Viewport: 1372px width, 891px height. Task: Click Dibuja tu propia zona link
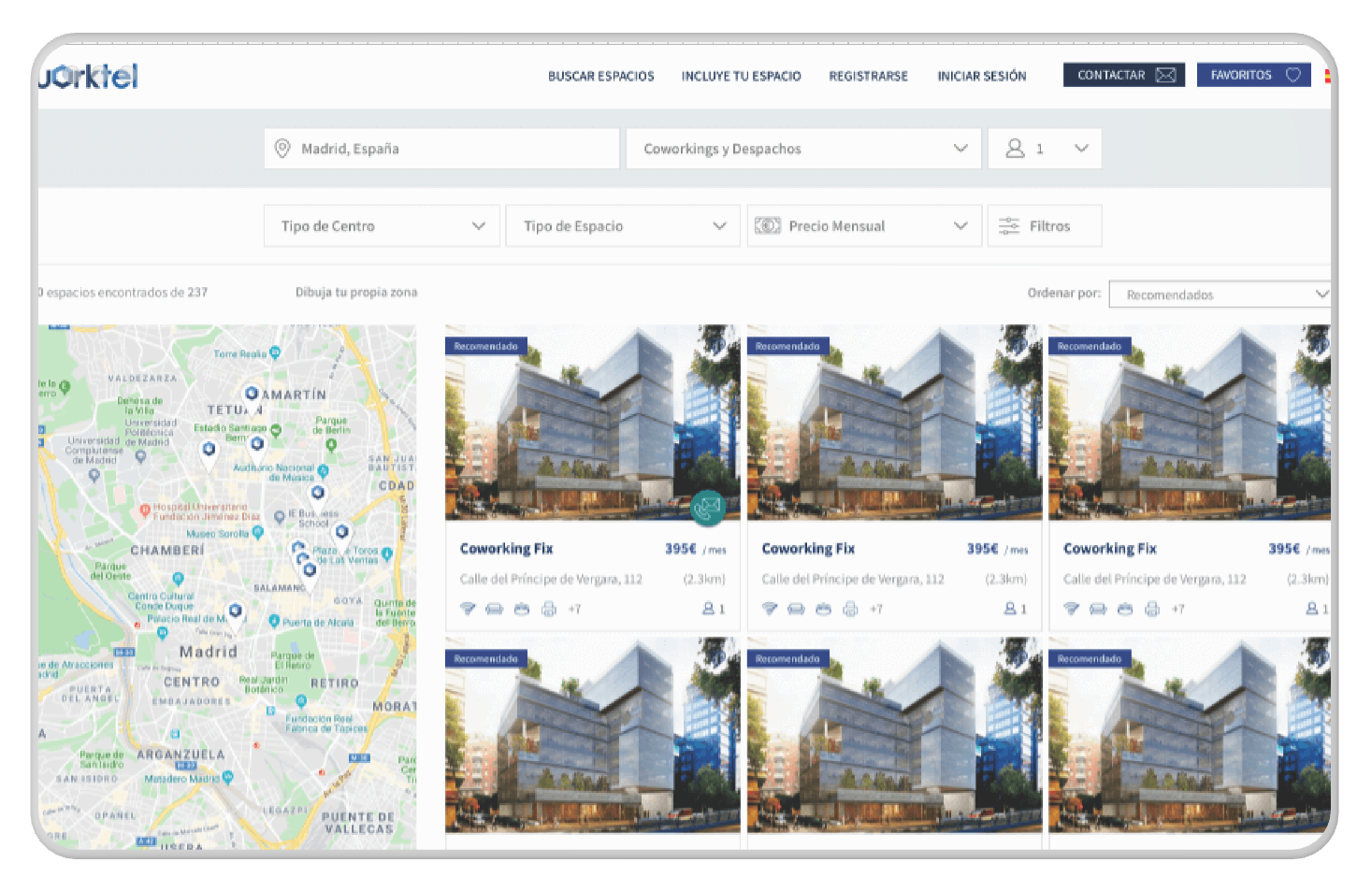tap(356, 293)
